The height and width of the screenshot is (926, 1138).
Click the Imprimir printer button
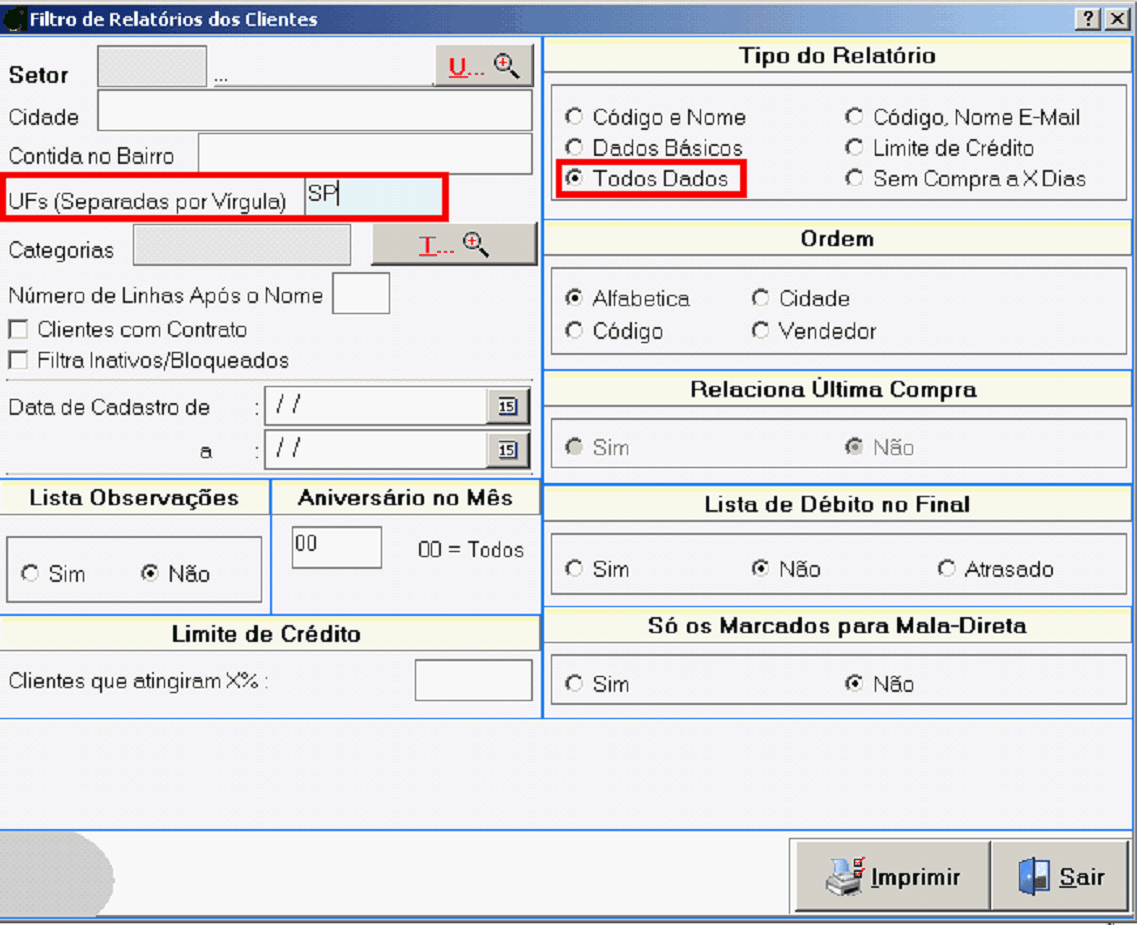click(x=892, y=877)
